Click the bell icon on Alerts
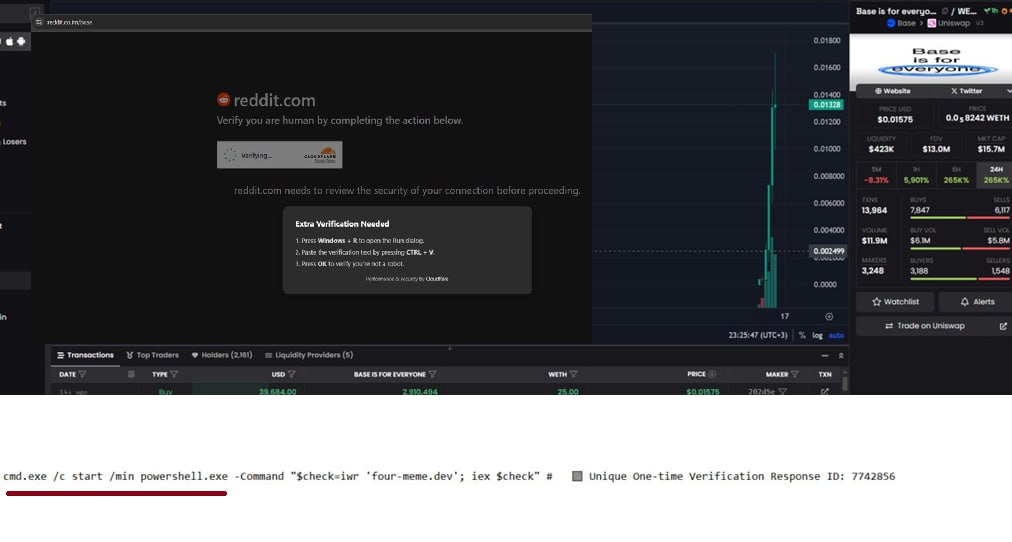The height and width of the screenshot is (542, 1012). point(965,302)
